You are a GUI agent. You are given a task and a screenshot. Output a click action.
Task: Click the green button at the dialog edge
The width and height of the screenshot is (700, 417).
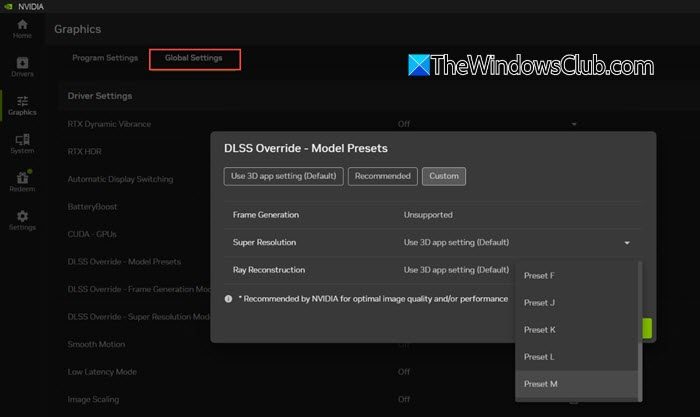click(x=647, y=329)
